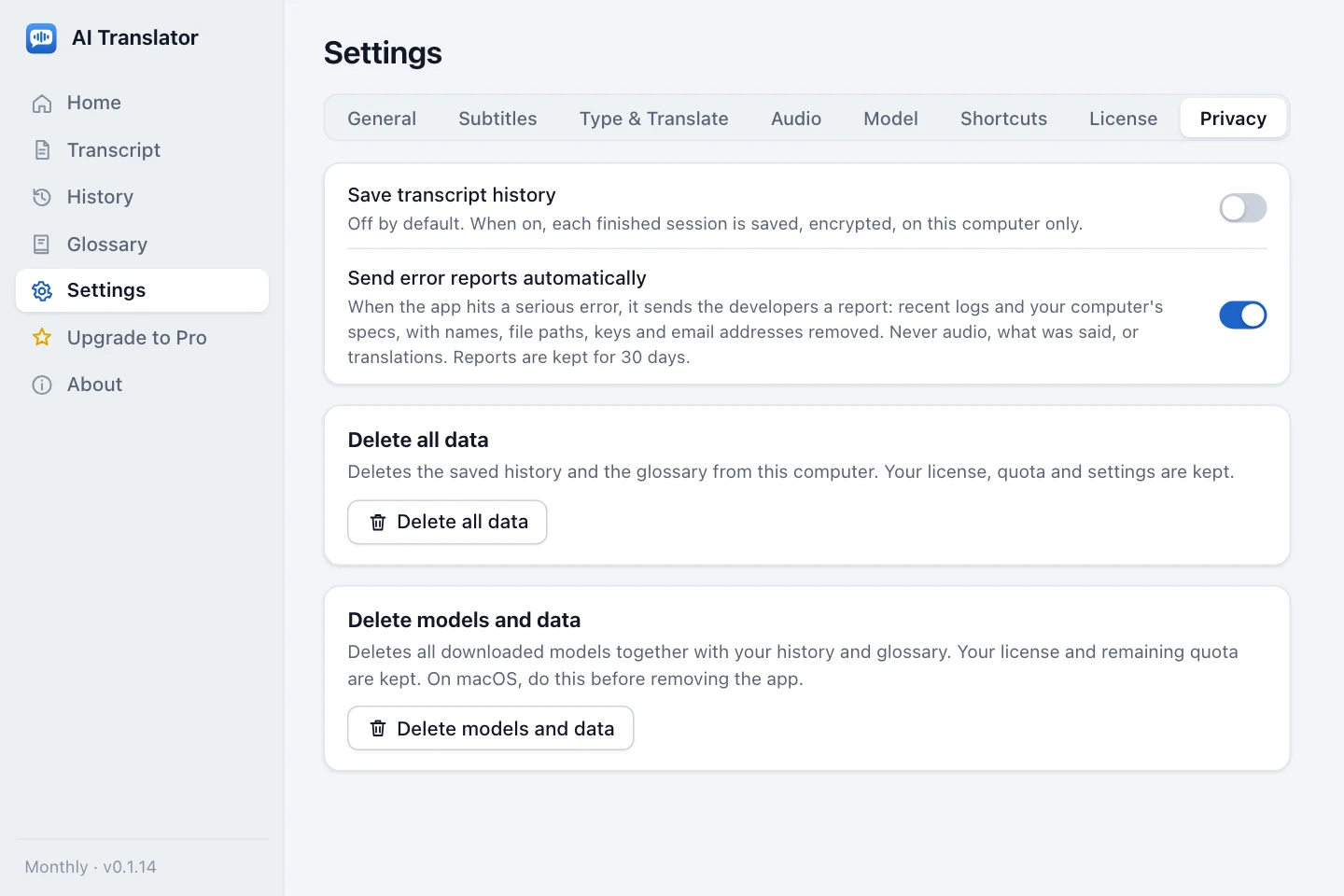Open the About page in the sidebar
Image resolution: width=1344 pixels, height=896 pixels.
tap(142, 385)
